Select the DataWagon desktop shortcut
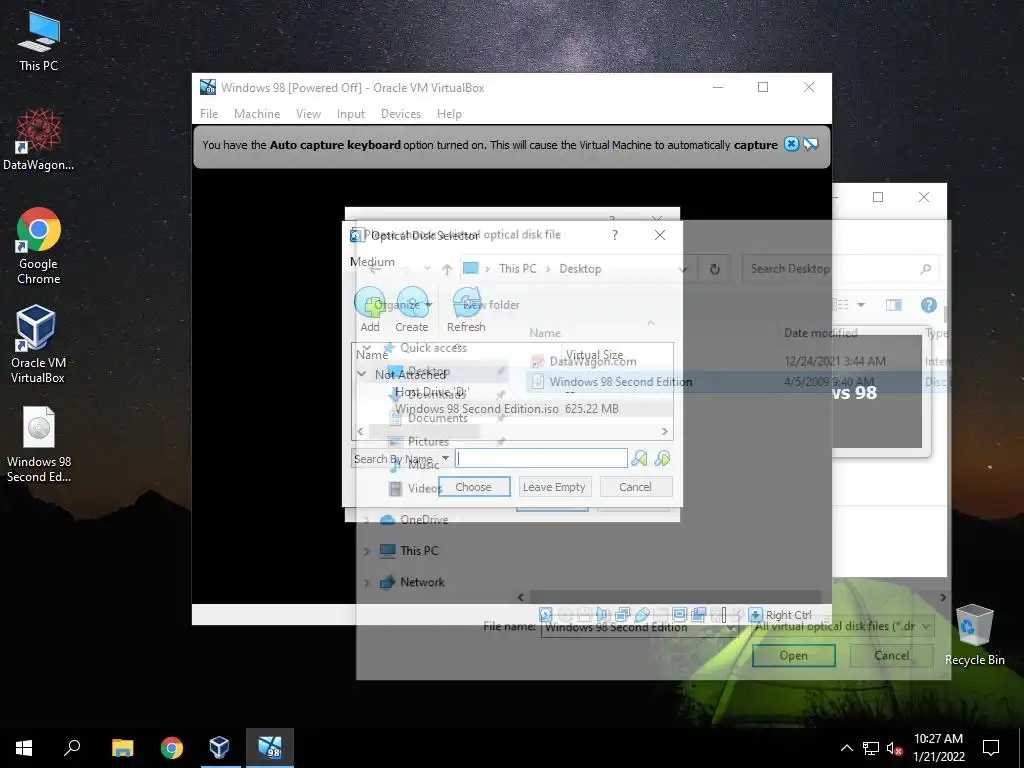The width and height of the screenshot is (1024, 768). pos(39,139)
